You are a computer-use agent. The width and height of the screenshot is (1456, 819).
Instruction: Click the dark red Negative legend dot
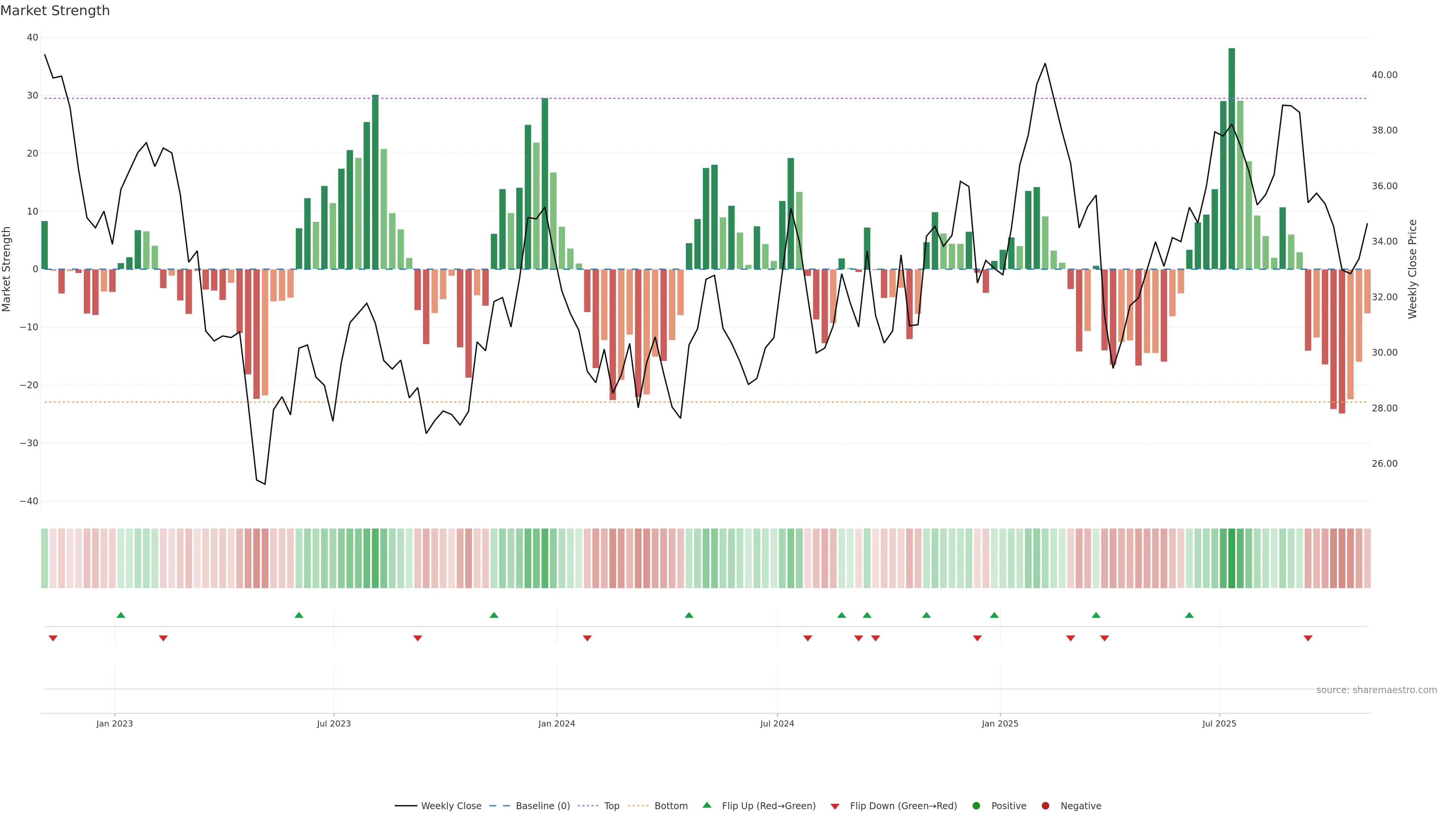point(1045,806)
